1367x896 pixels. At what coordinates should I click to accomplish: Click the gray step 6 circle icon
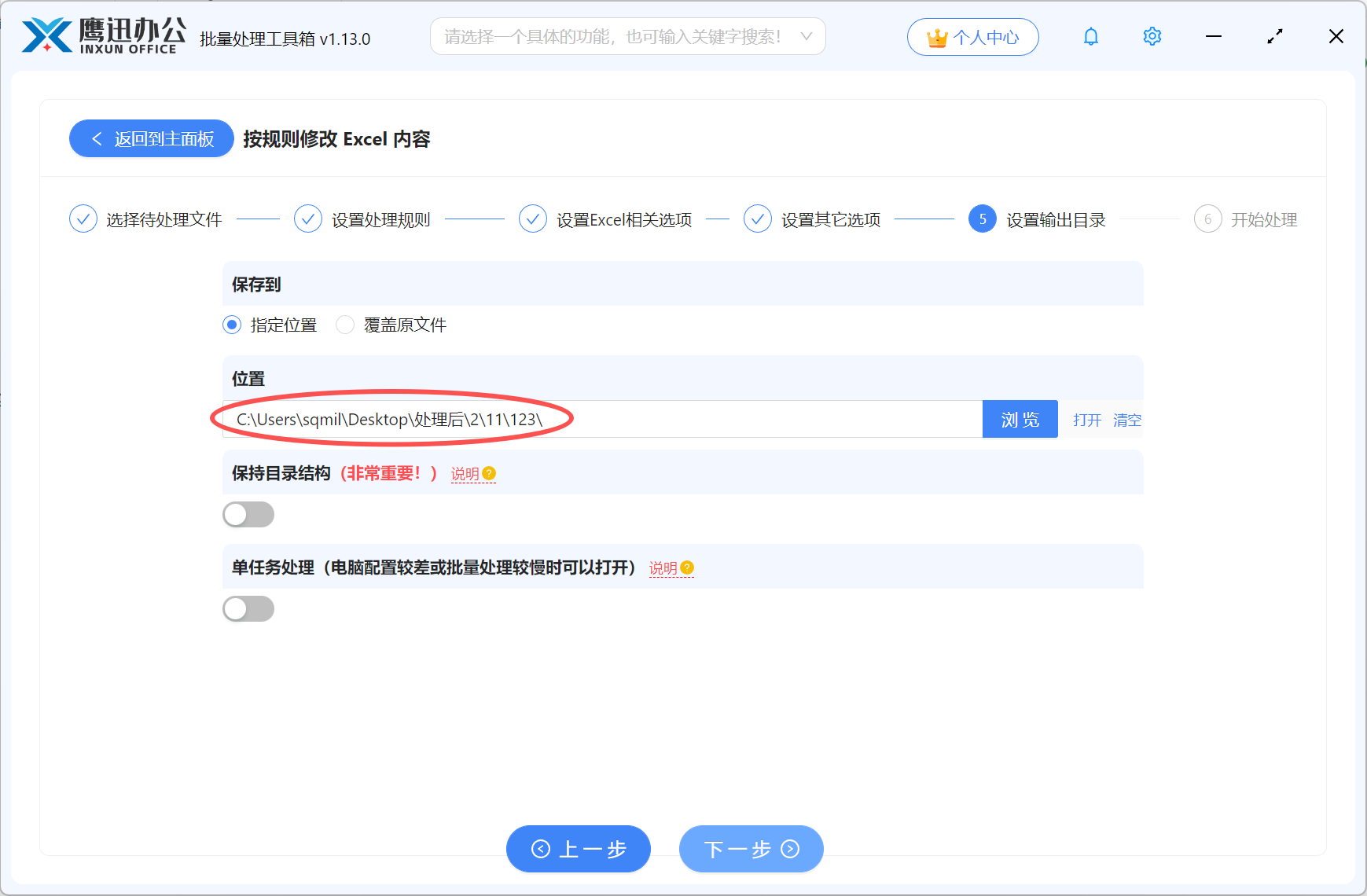[1208, 218]
